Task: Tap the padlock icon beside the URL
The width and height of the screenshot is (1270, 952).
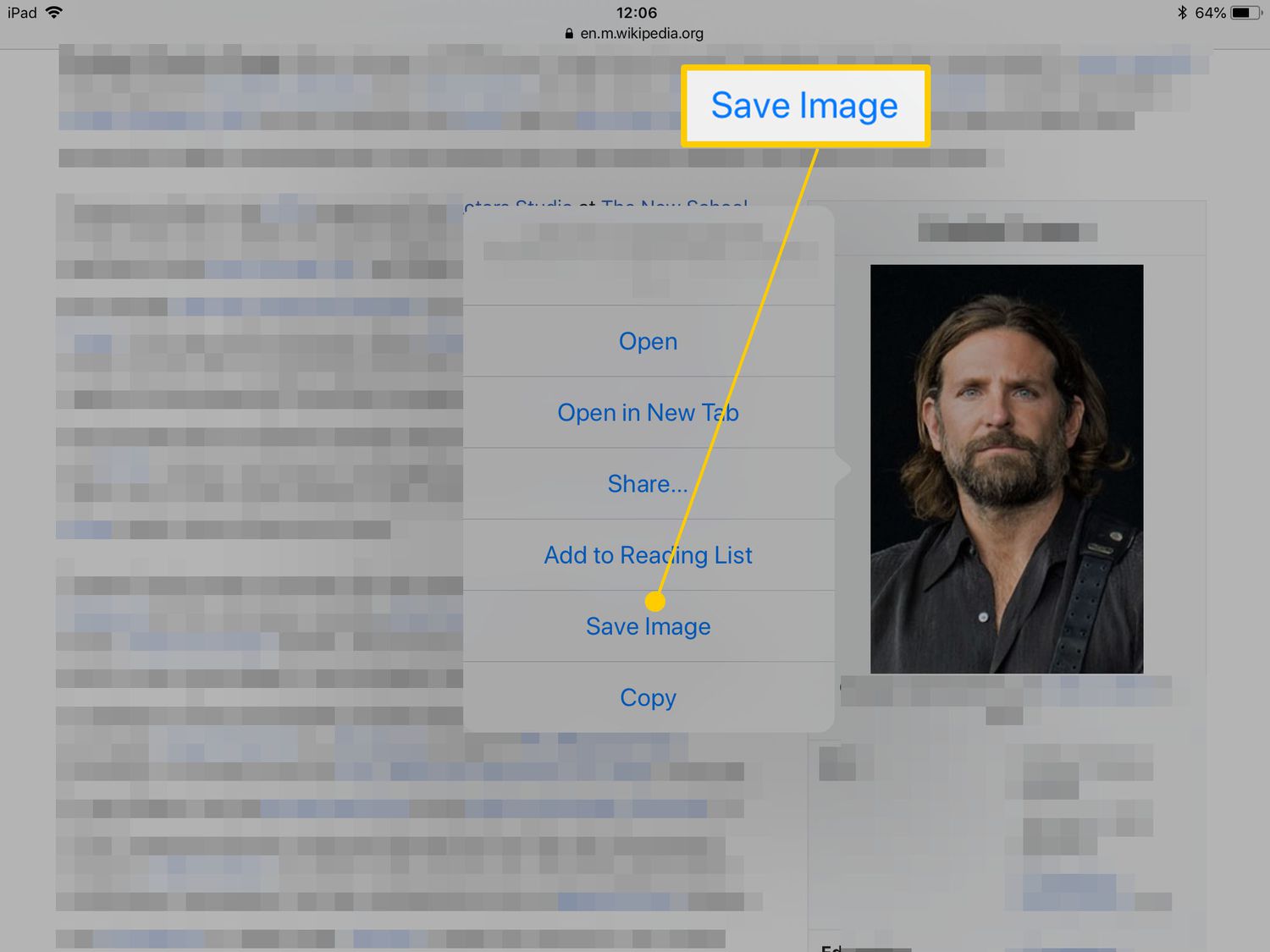Action: pos(569,34)
